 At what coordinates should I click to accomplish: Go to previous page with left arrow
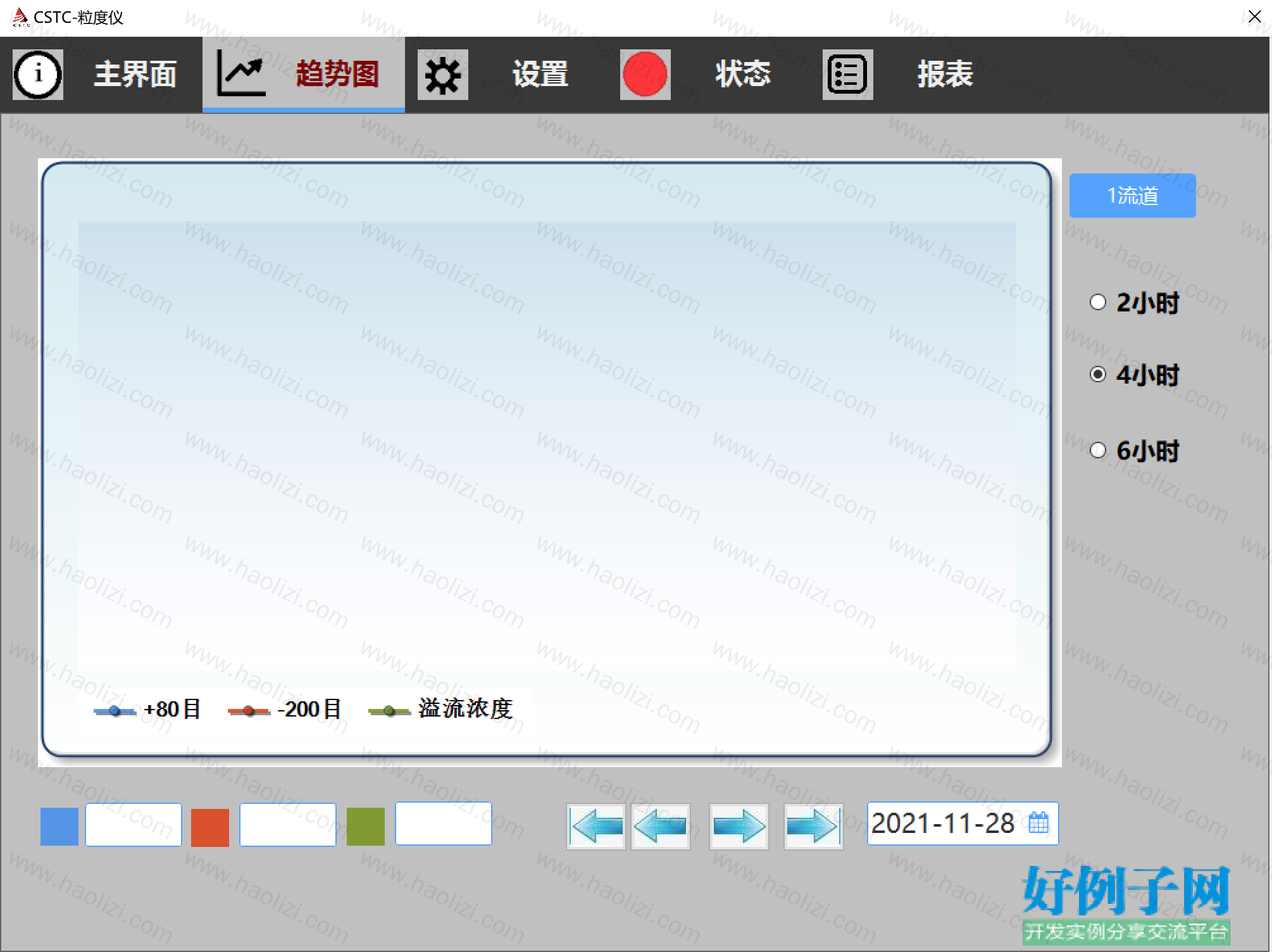[661, 826]
